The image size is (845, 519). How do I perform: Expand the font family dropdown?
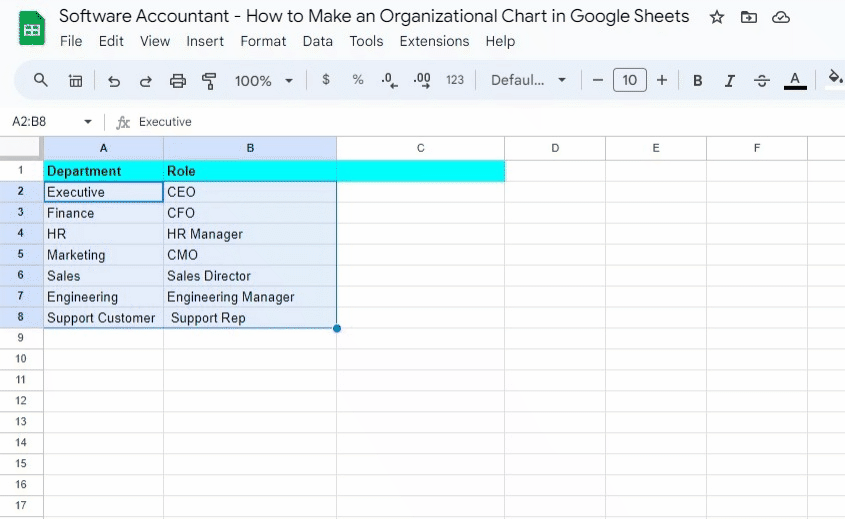pos(529,80)
